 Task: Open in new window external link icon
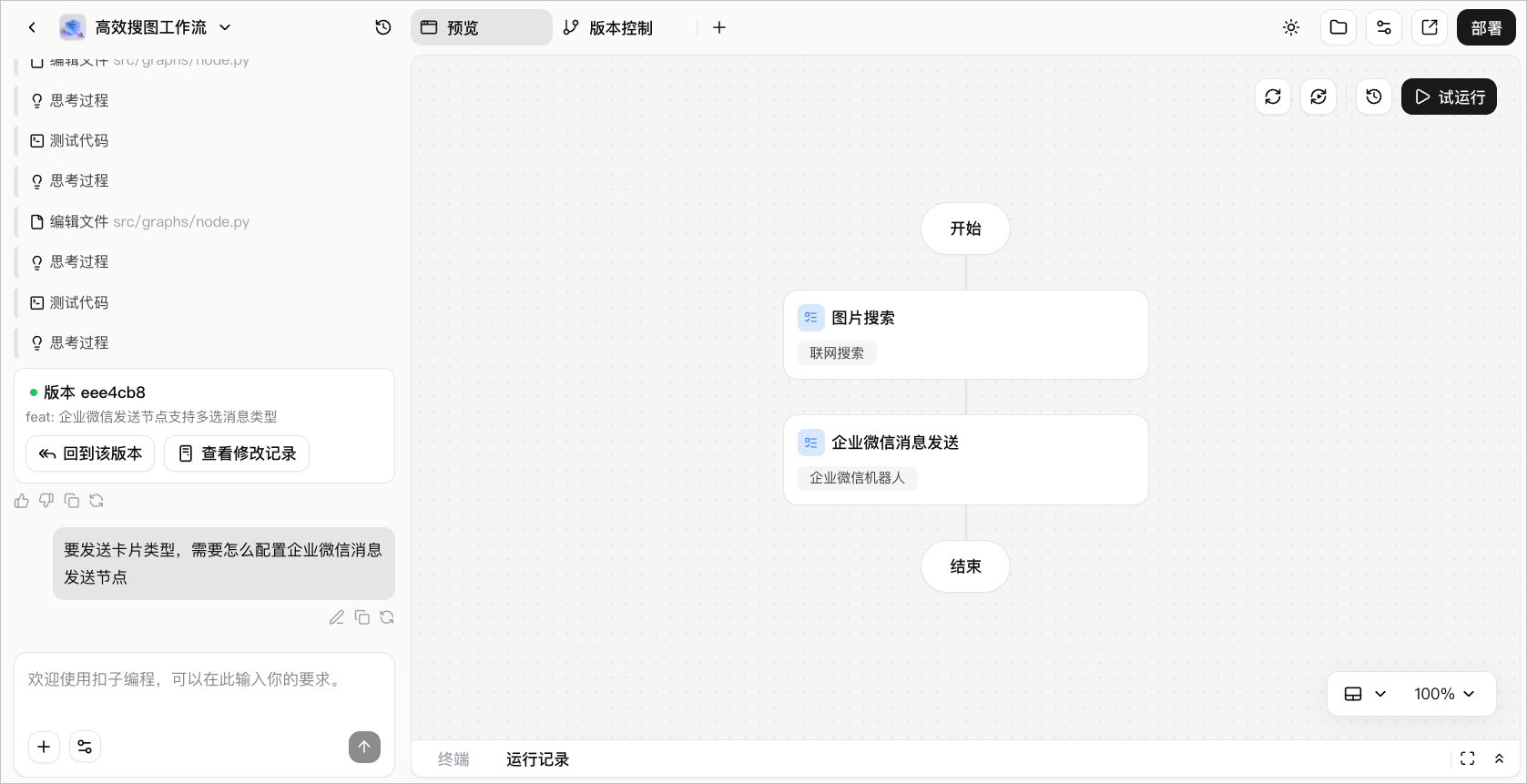[1430, 27]
